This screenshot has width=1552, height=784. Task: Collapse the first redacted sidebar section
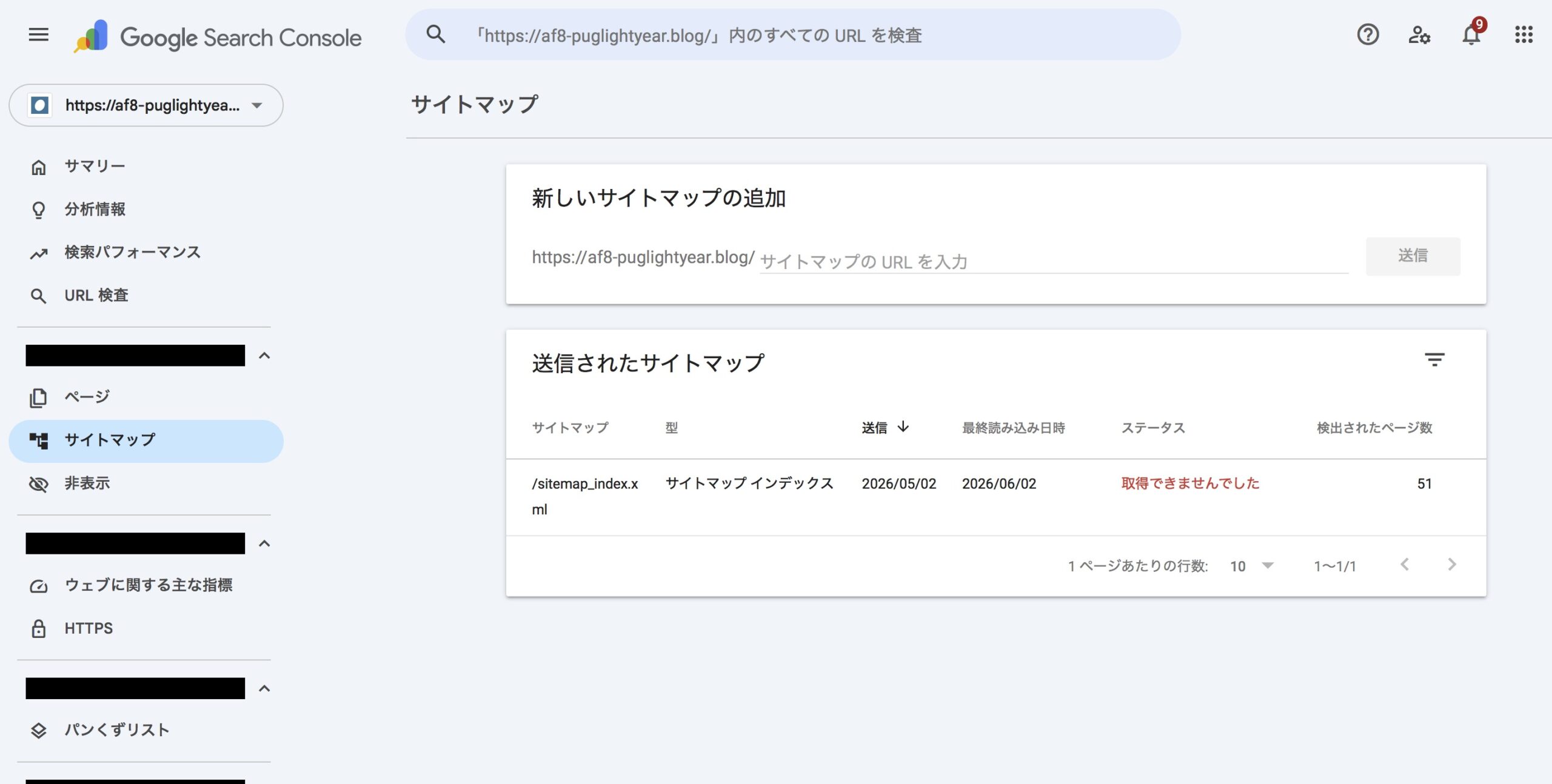(x=264, y=356)
